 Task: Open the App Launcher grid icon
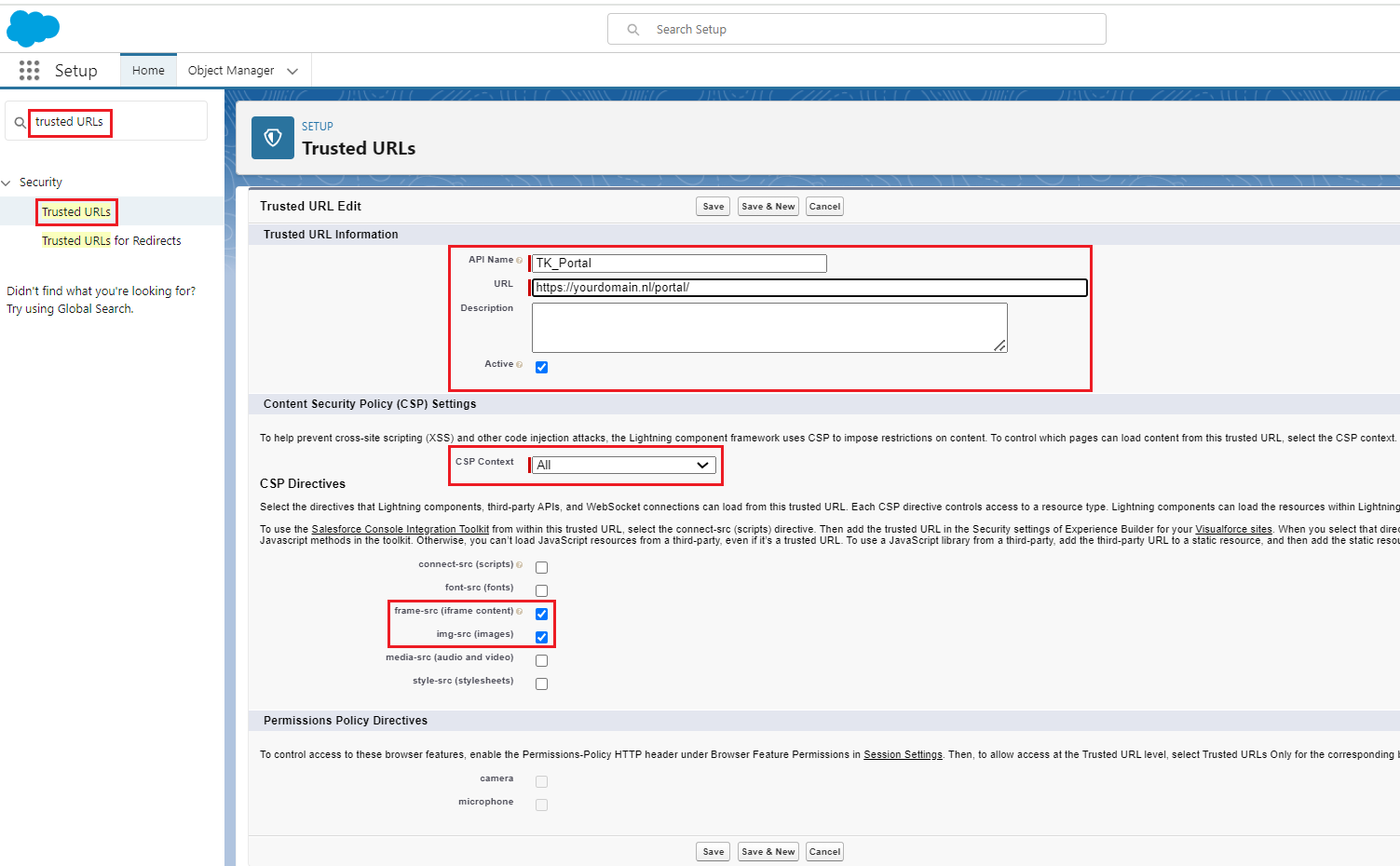coord(30,71)
